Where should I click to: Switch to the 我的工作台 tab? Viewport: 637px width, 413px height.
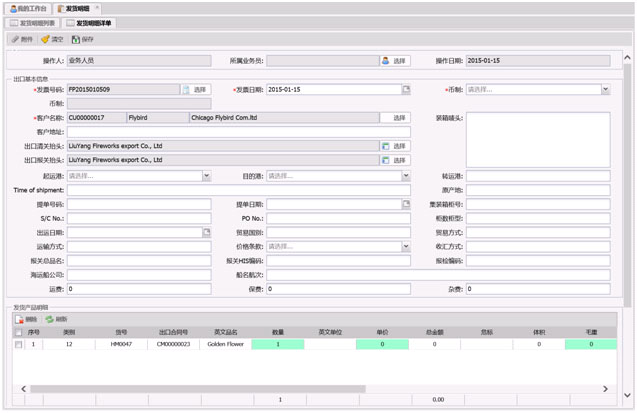(26, 7)
